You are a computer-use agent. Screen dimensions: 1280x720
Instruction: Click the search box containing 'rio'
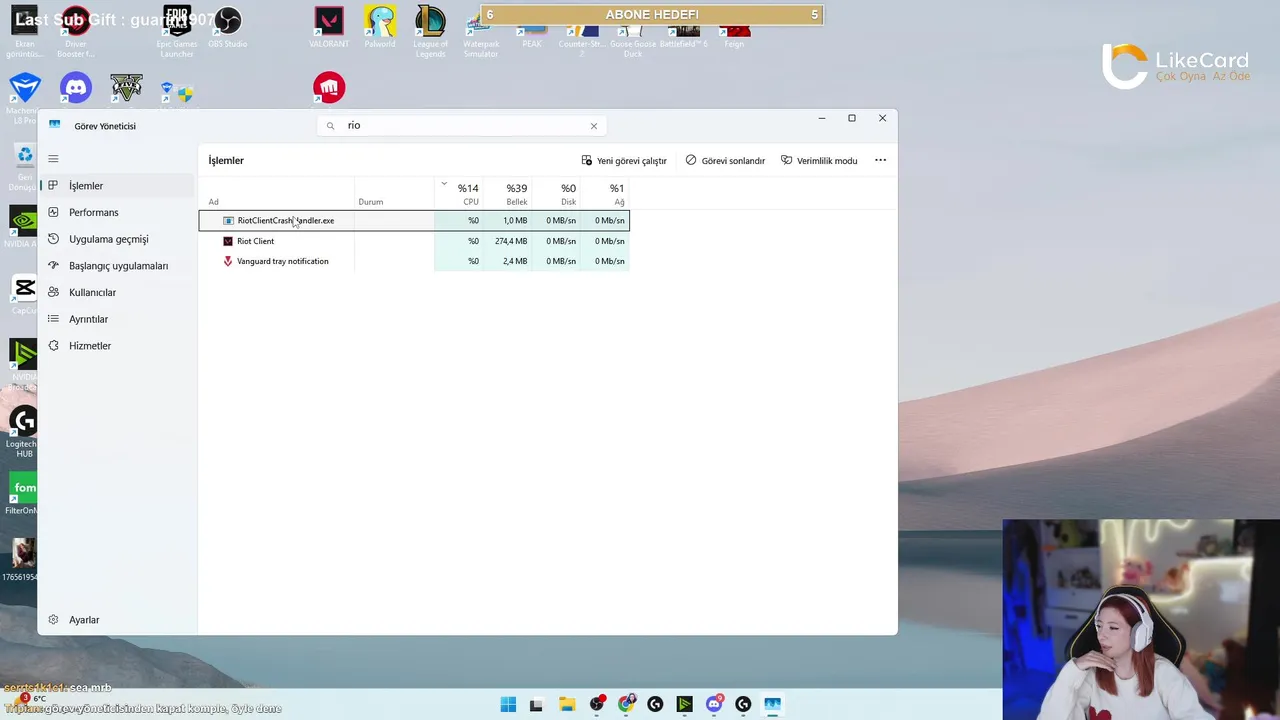[462, 125]
